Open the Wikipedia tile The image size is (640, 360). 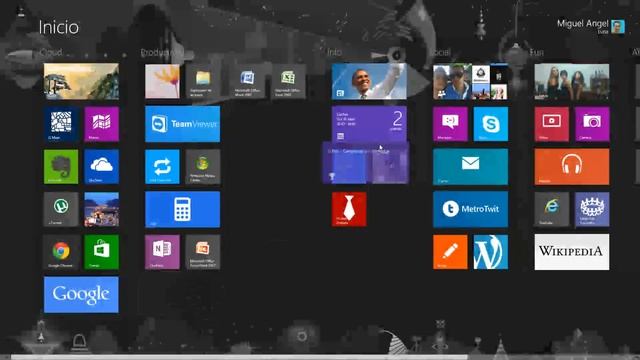pyautogui.click(x=572, y=252)
